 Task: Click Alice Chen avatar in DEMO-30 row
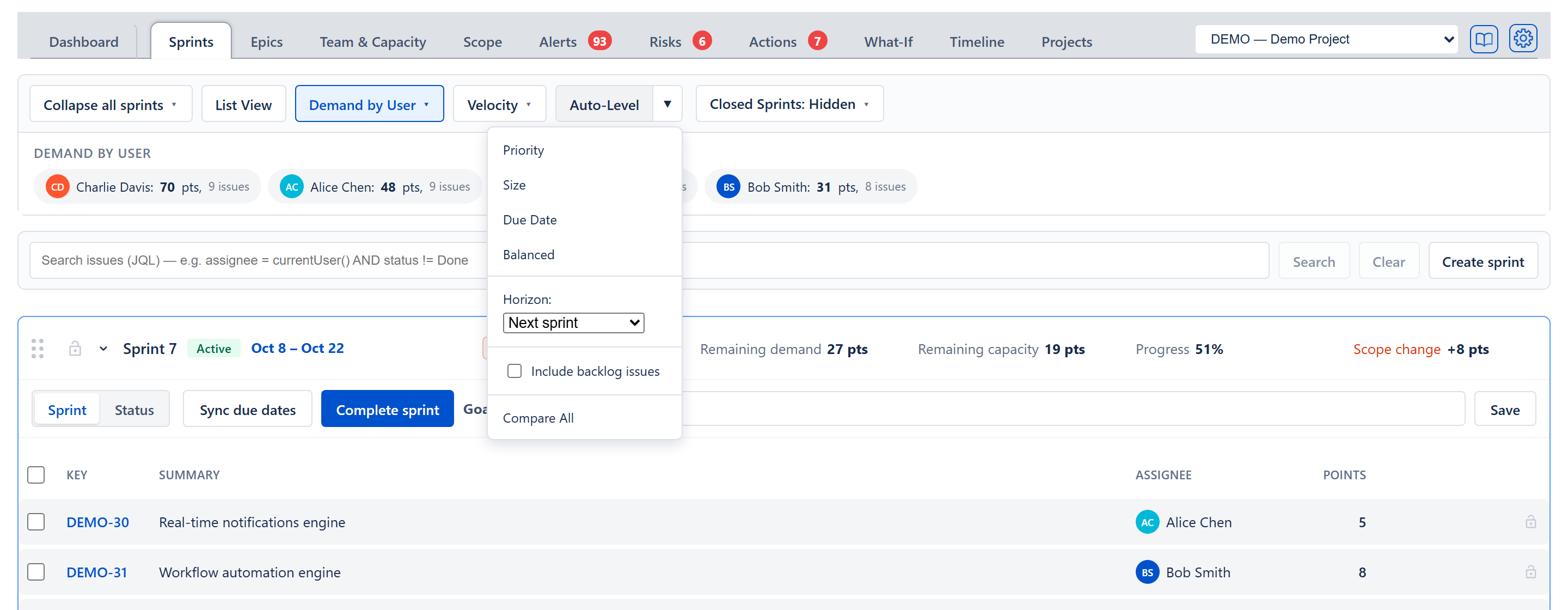coord(1147,522)
